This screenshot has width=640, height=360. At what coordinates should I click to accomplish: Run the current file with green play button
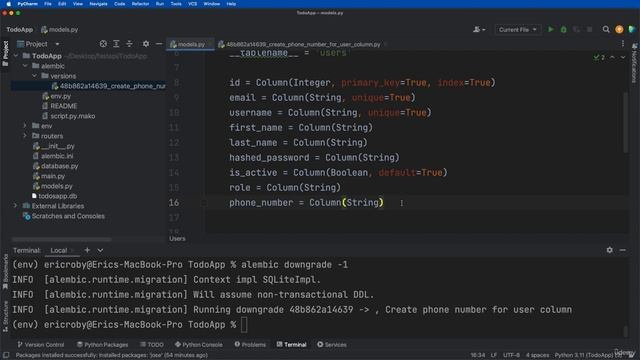tap(551, 29)
